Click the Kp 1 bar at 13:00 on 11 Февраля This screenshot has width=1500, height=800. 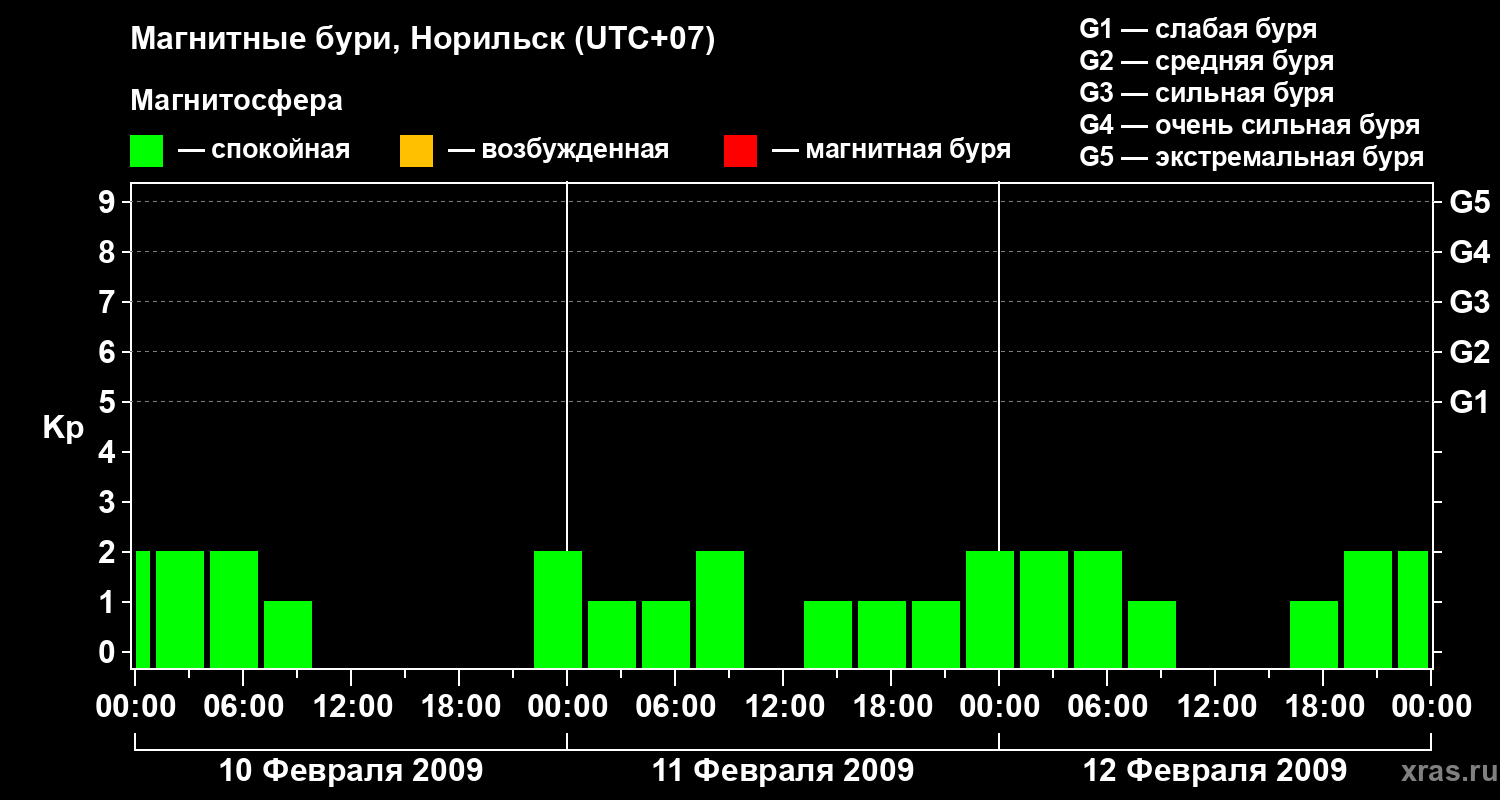tap(828, 634)
